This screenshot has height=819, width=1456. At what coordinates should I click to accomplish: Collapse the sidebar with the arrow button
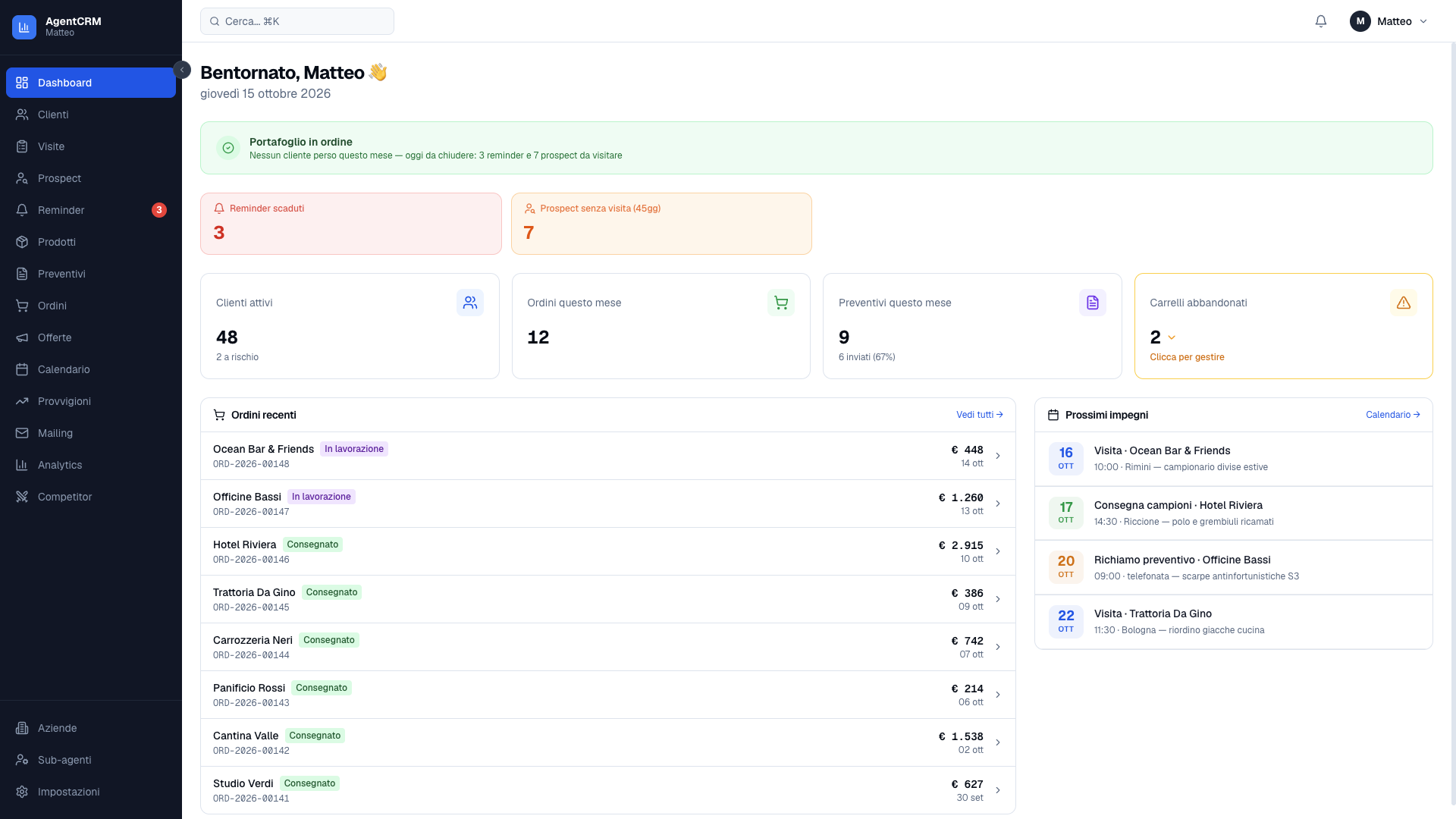click(182, 70)
